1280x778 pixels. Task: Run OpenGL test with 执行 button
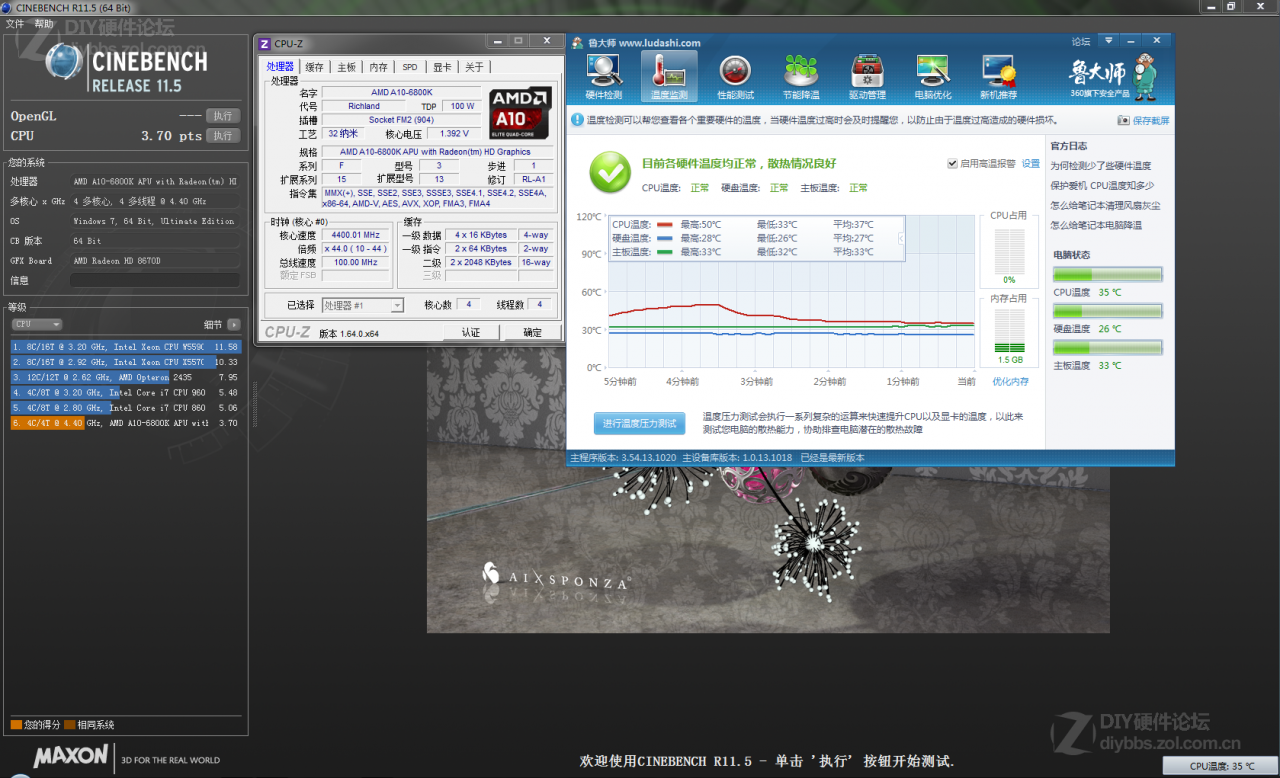[223, 116]
